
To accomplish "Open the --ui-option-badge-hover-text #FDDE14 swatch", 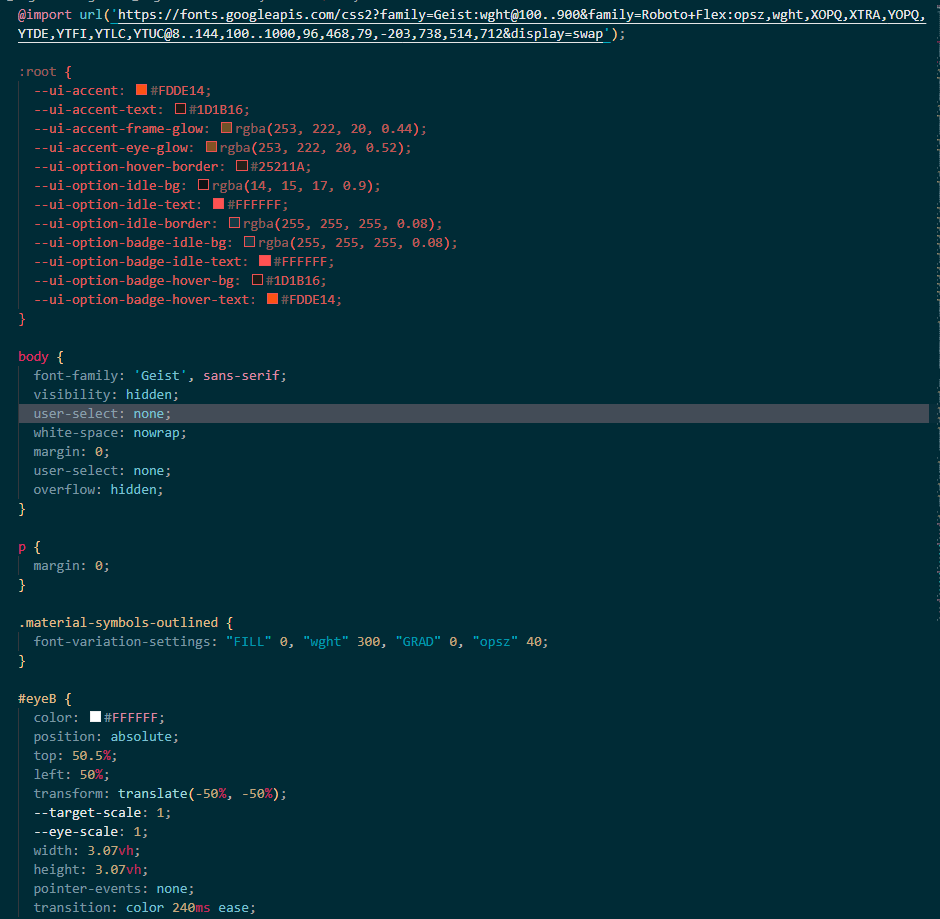I will tap(273, 299).
